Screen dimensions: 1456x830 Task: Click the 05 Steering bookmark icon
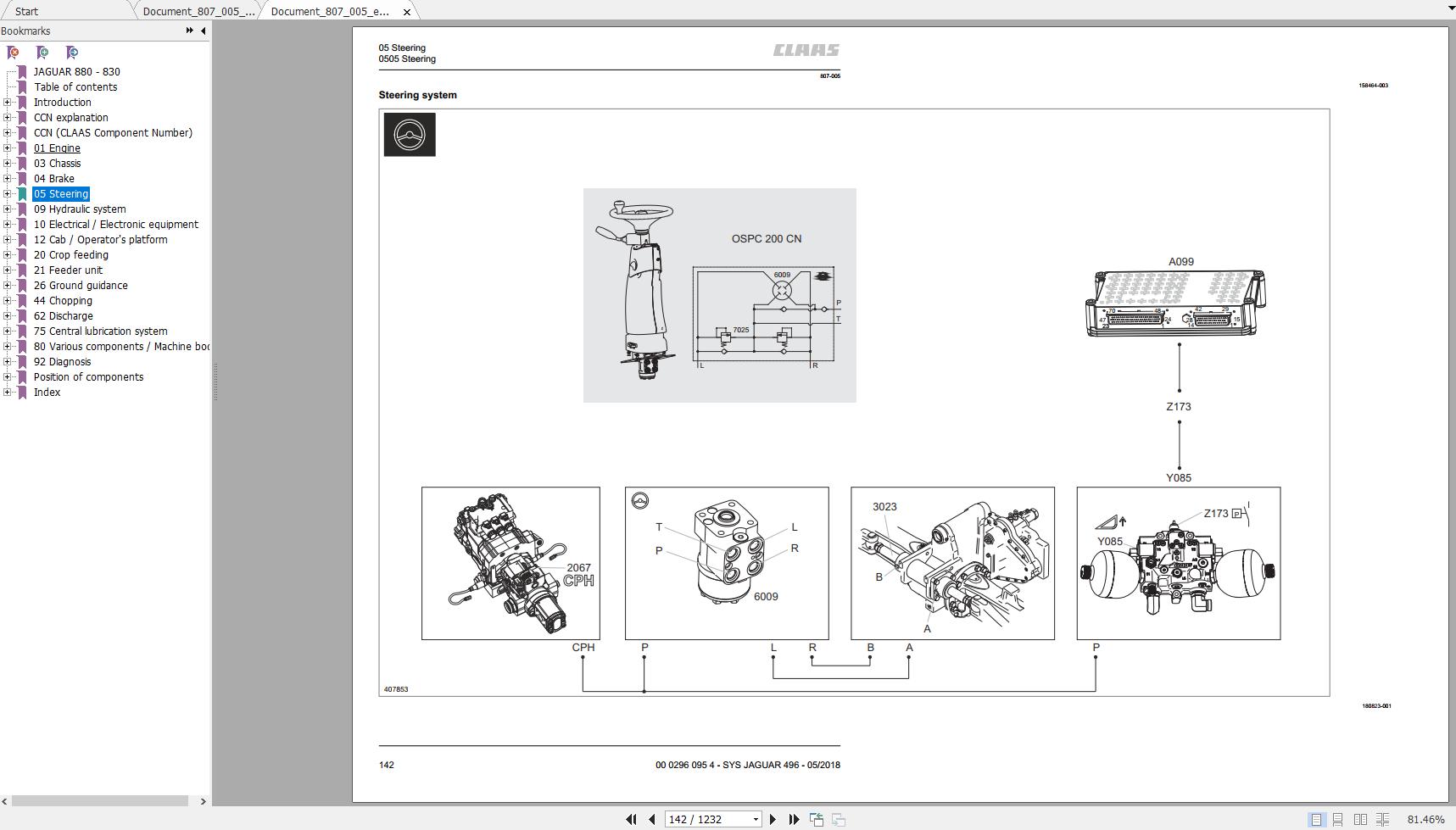pos(23,194)
